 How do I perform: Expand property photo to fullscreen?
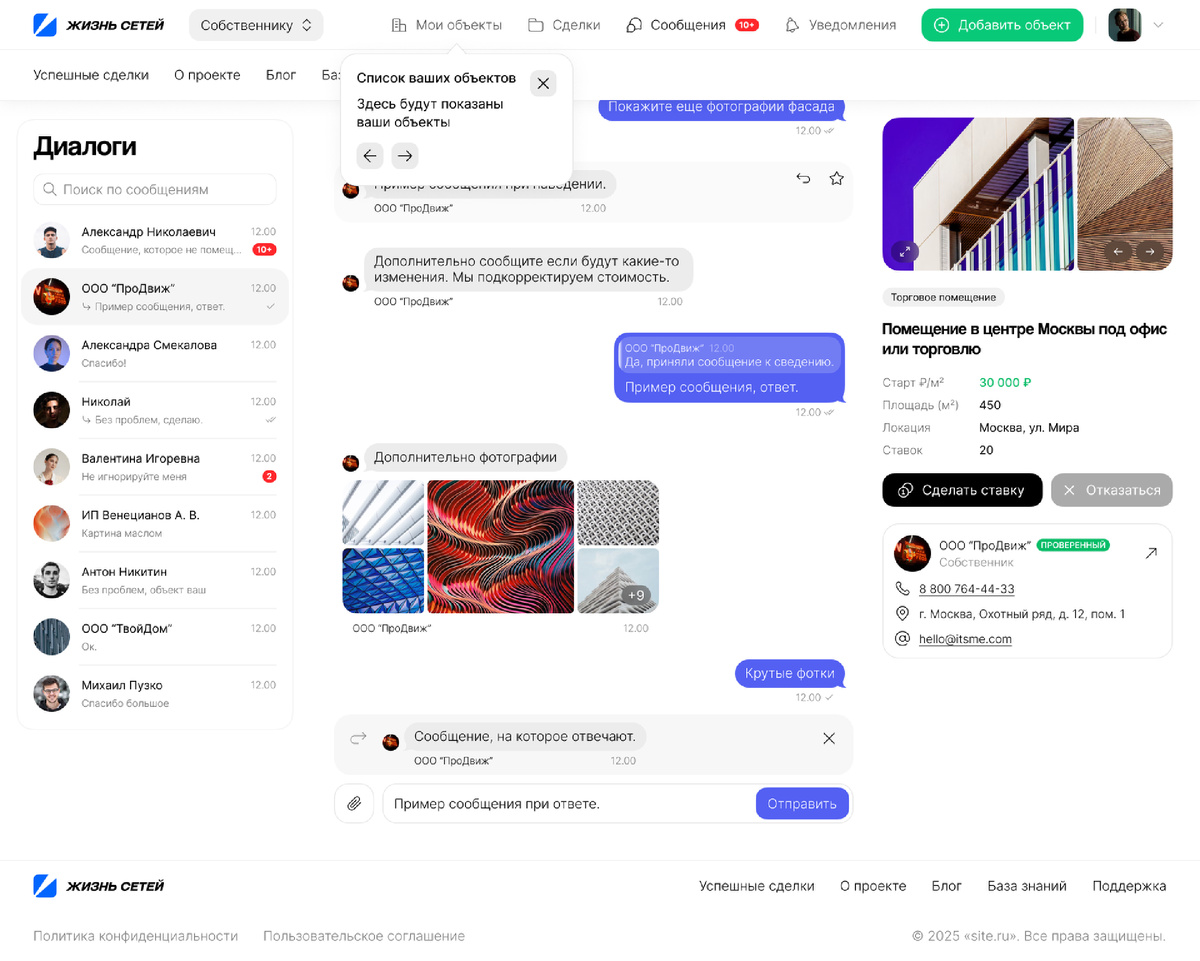point(904,251)
